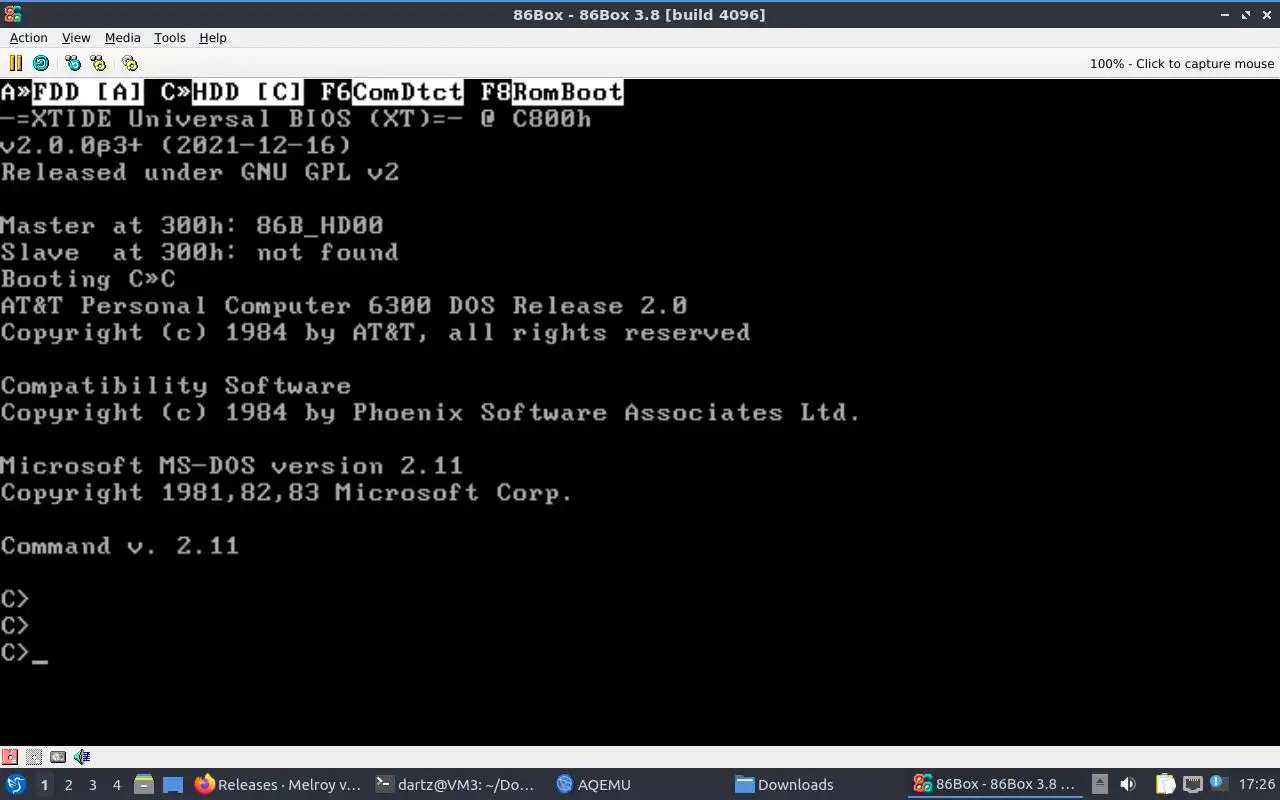Click the floppy drive status bar icon
The width and height of the screenshot is (1280, 800).
10,757
